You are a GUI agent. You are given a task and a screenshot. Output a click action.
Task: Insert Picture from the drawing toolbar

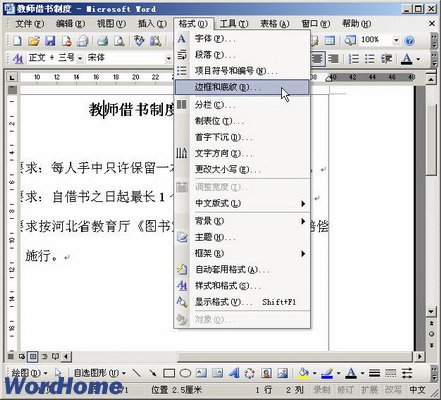[283, 373]
